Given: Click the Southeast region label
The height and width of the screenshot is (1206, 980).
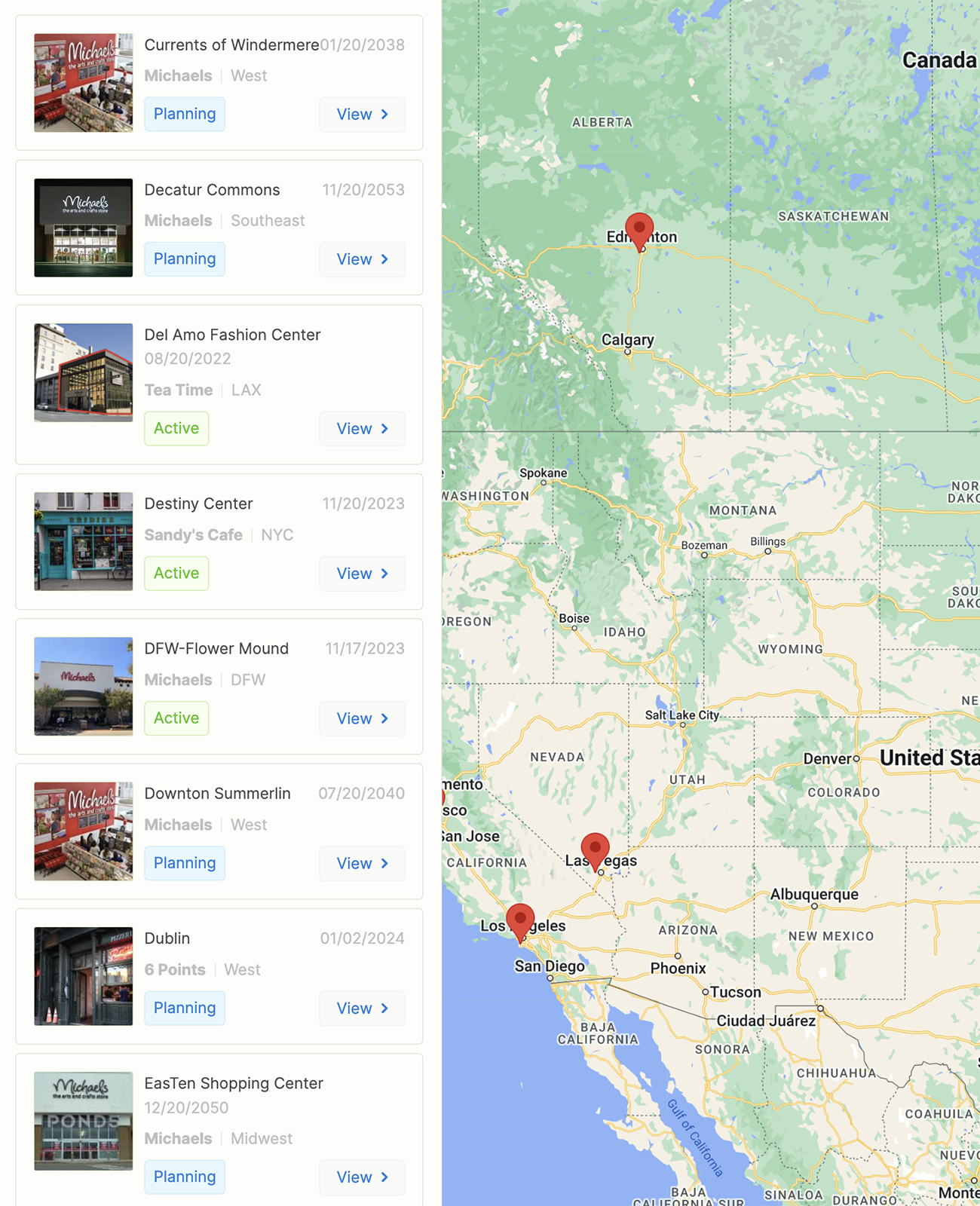Looking at the screenshot, I should (x=268, y=221).
